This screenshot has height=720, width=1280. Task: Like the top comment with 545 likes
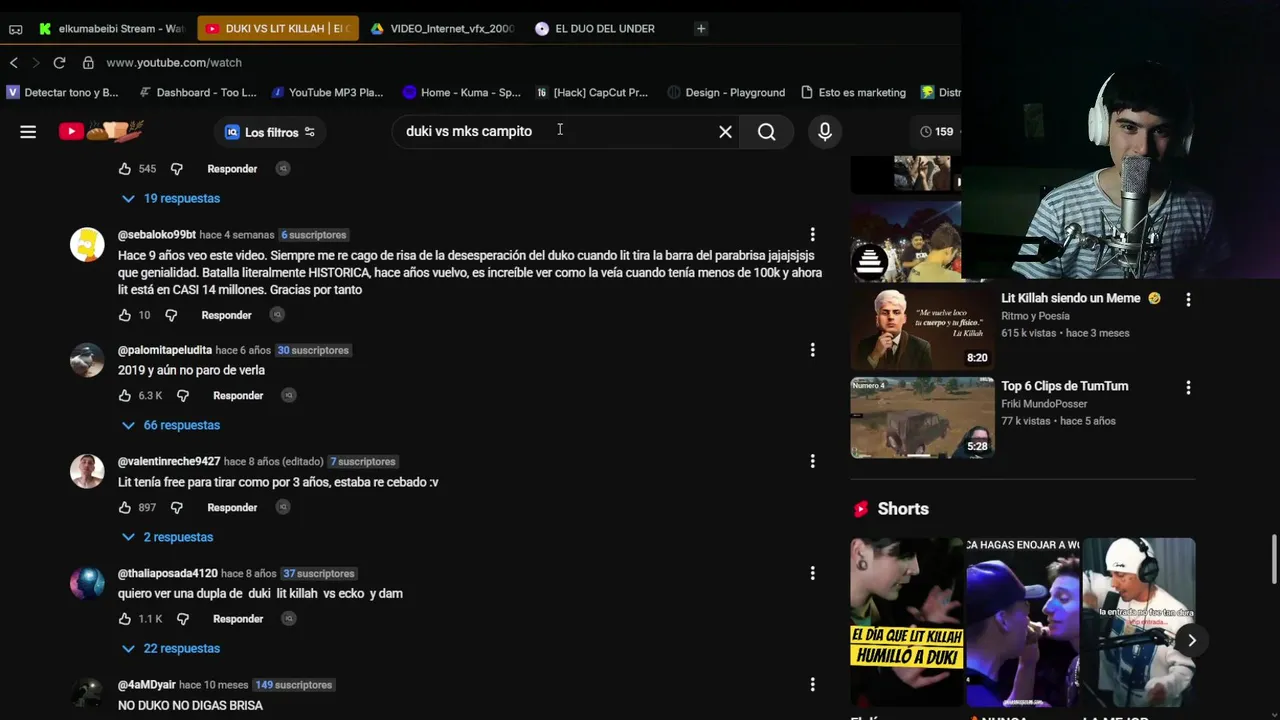click(125, 169)
